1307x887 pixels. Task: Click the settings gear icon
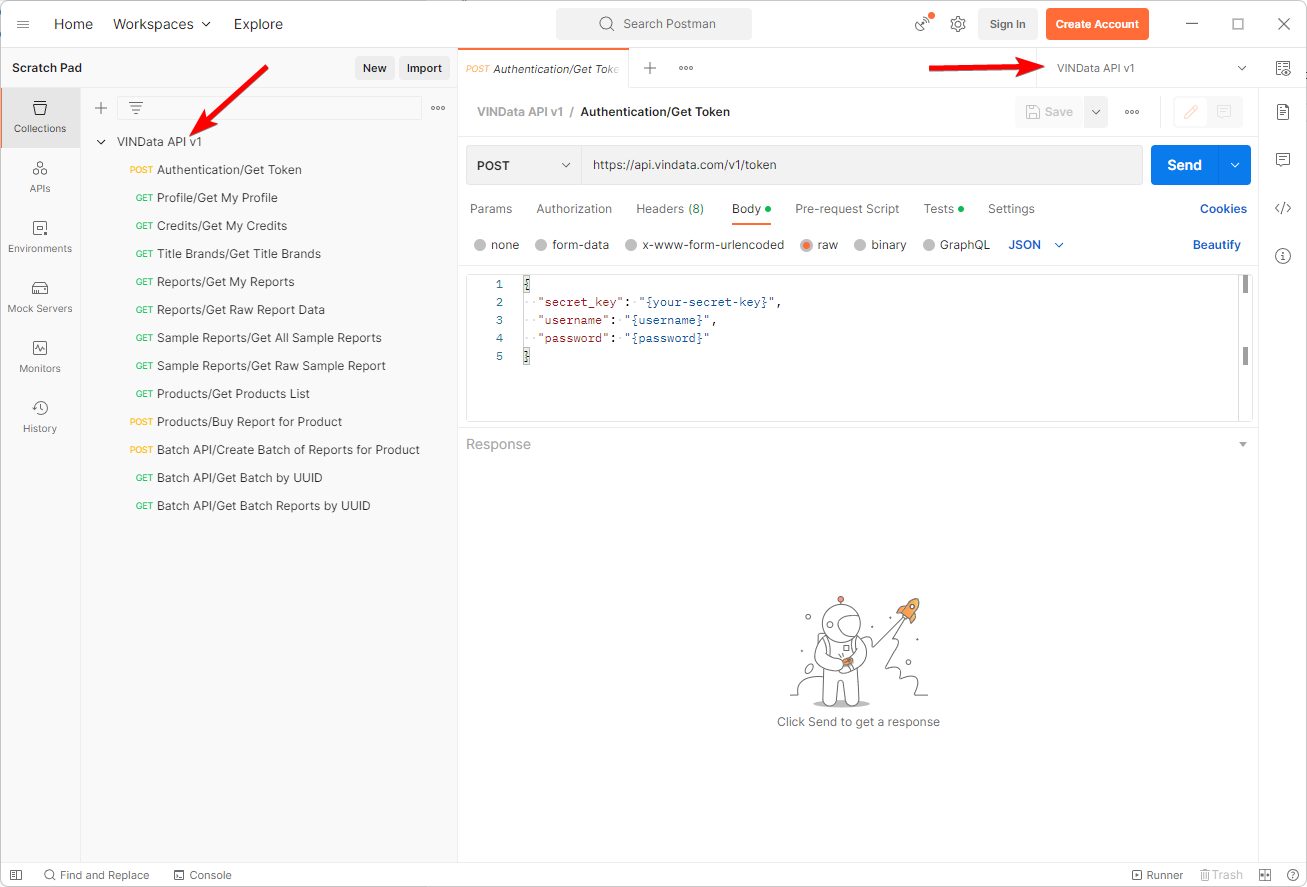[x=958, y=24]
